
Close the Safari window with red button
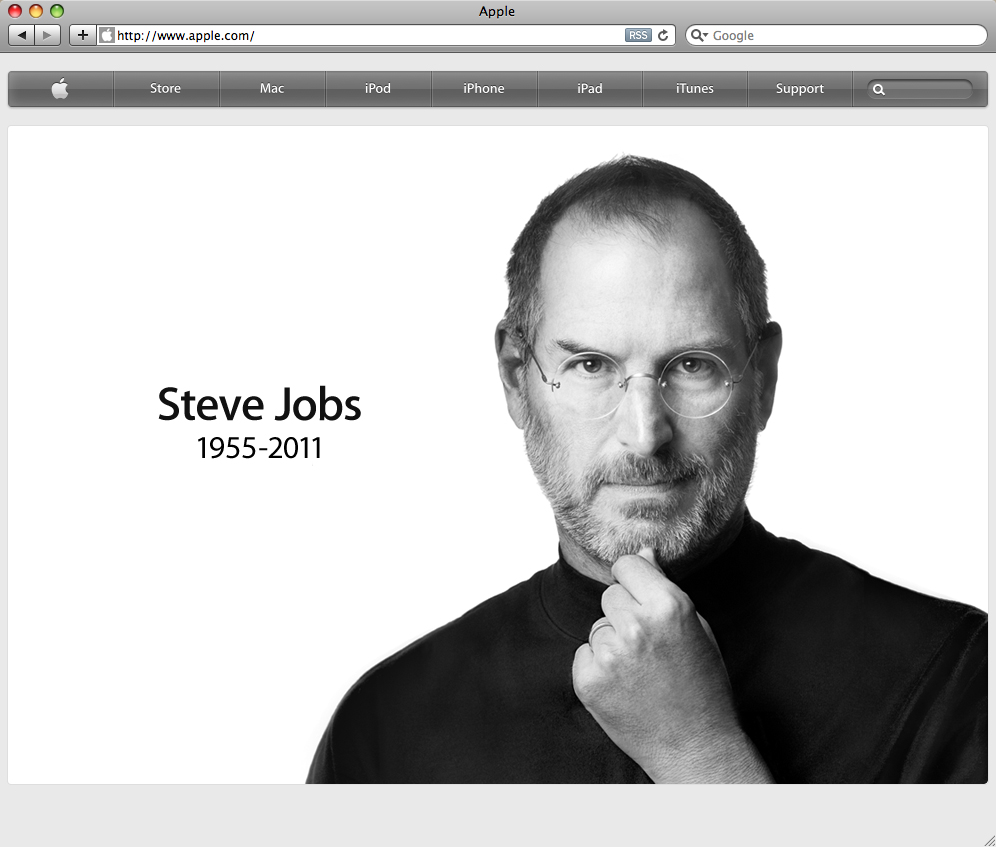15,11
